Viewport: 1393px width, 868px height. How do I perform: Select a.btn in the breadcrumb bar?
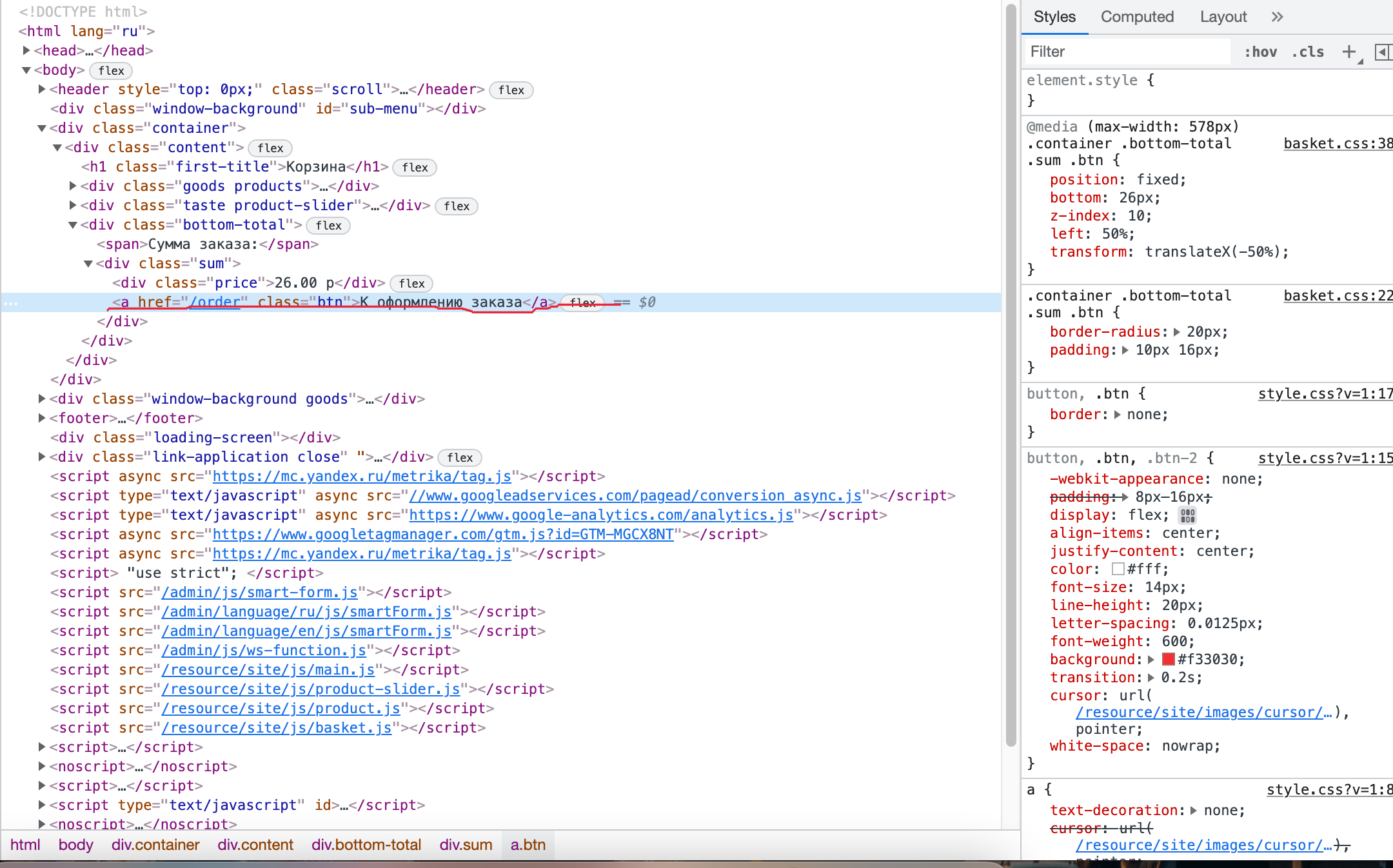pos(528,845)
